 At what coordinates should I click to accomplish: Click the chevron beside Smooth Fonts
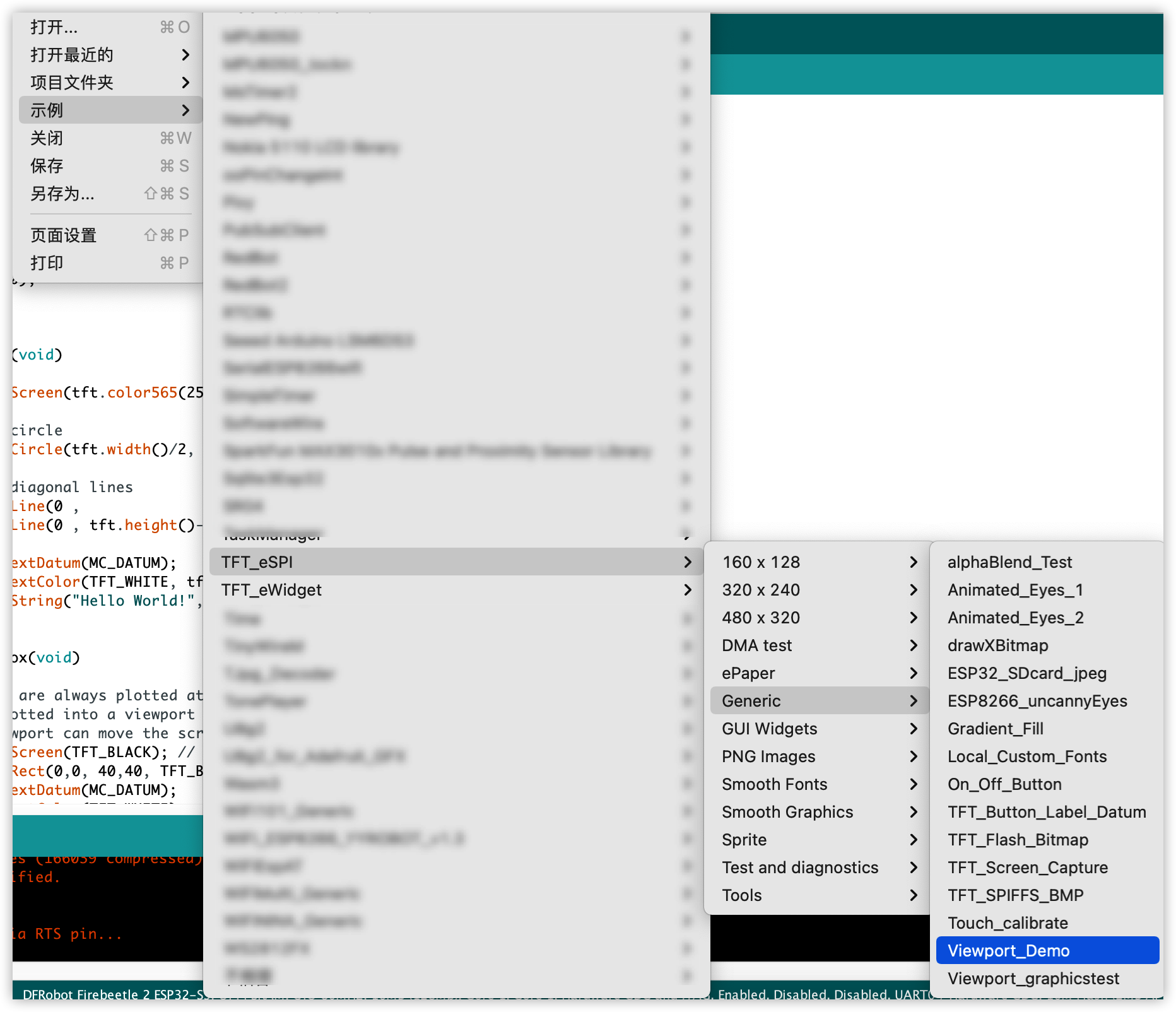point(914,784)
